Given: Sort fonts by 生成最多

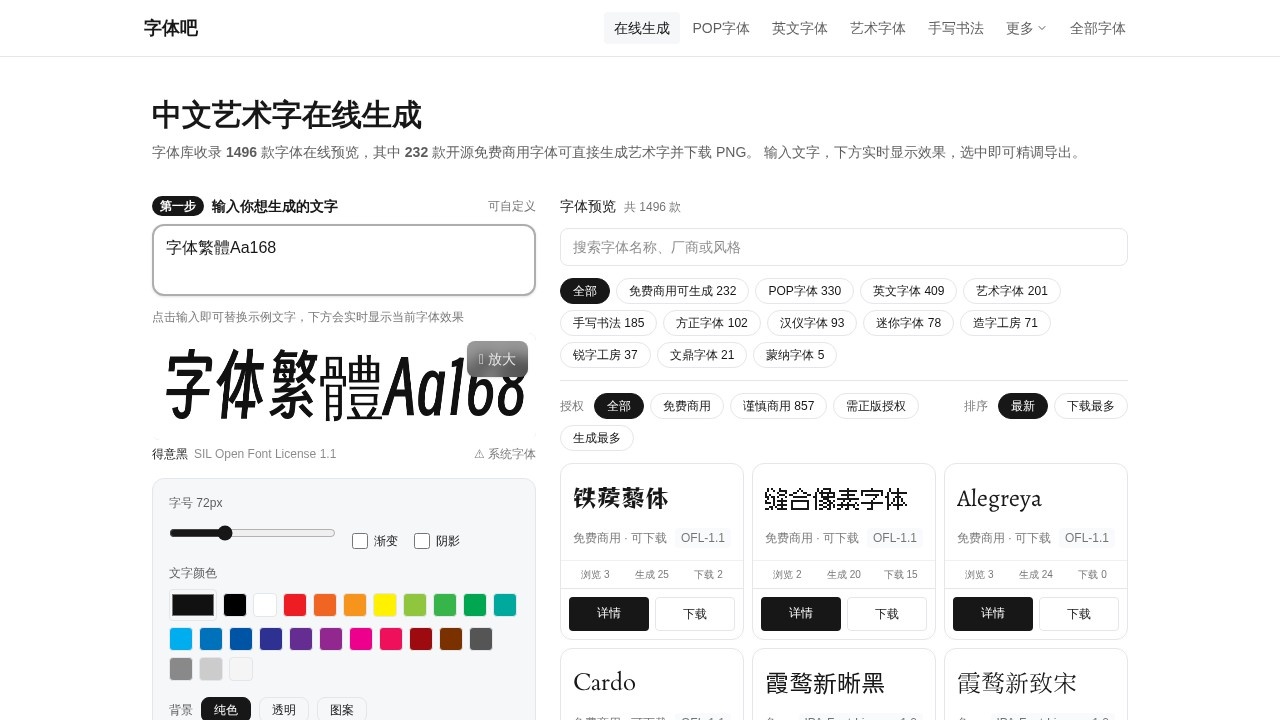Looking at the screenshot, I should pos(597,438).
